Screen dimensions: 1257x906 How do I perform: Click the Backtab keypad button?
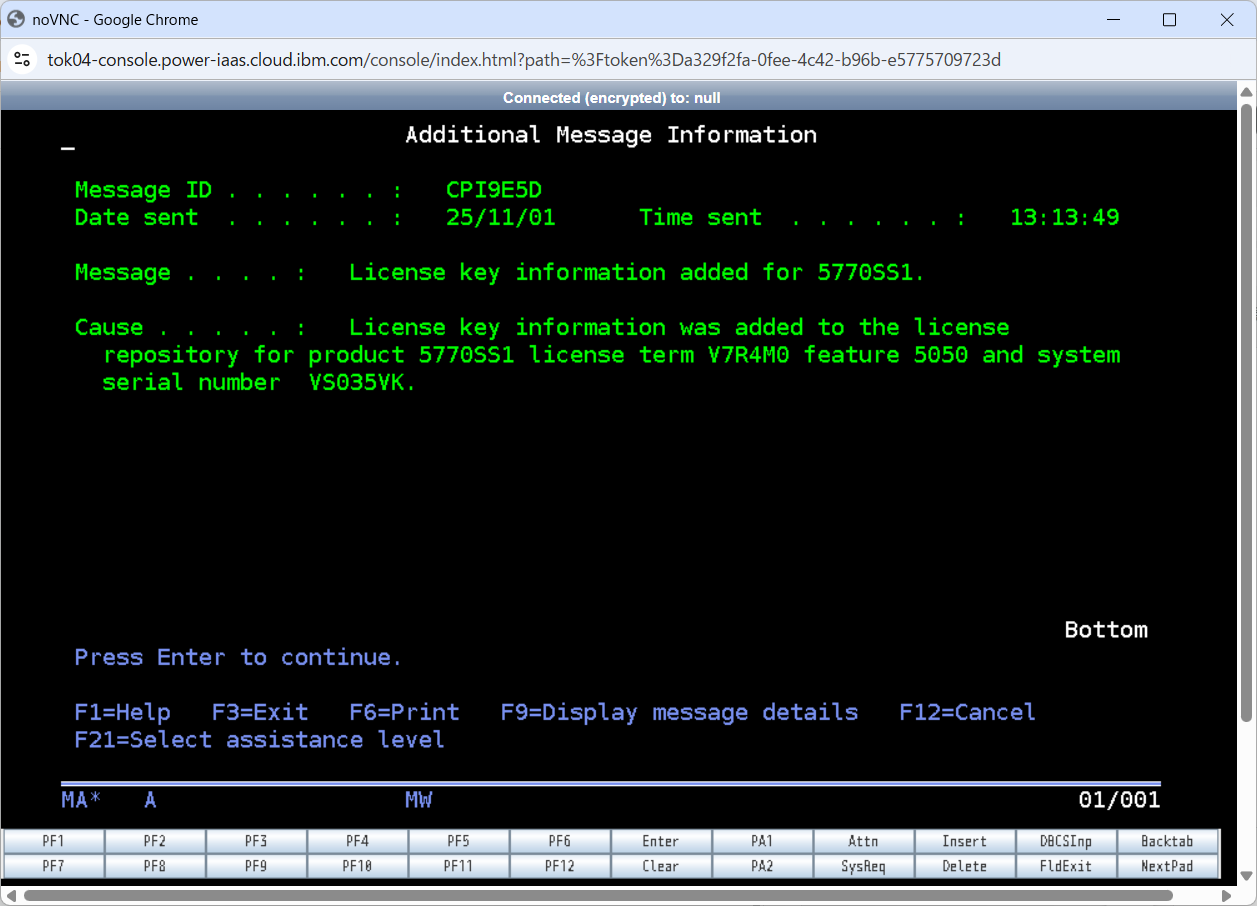coord(1168,841)
